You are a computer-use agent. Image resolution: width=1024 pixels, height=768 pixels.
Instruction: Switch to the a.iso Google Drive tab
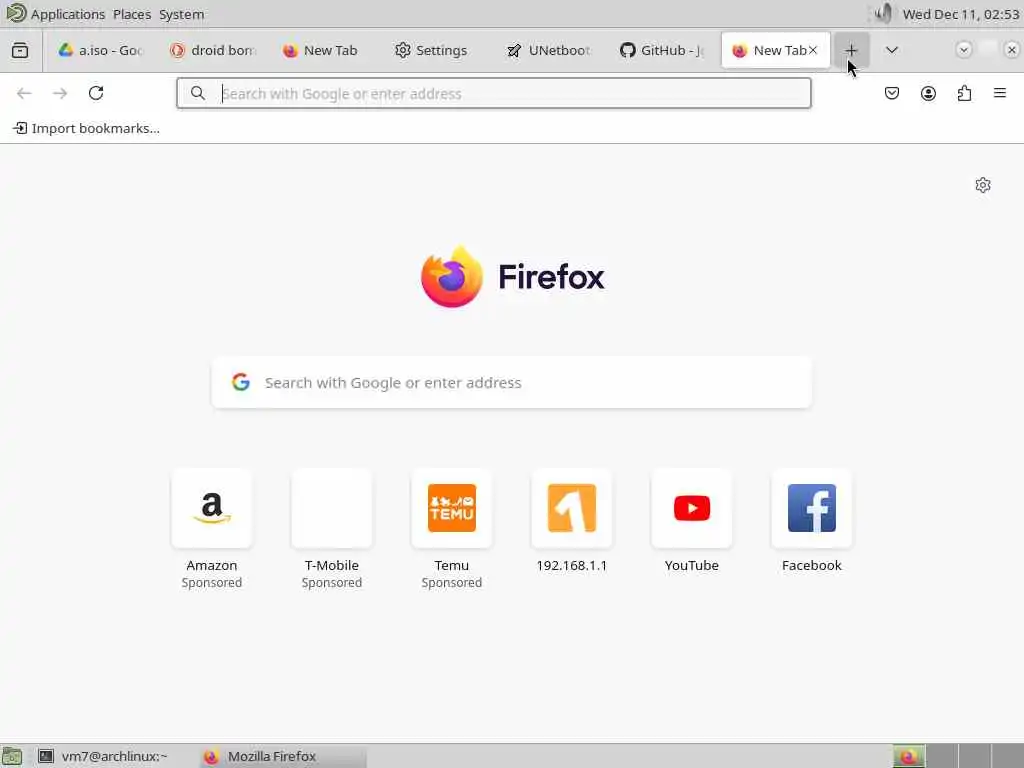point(99,50)
